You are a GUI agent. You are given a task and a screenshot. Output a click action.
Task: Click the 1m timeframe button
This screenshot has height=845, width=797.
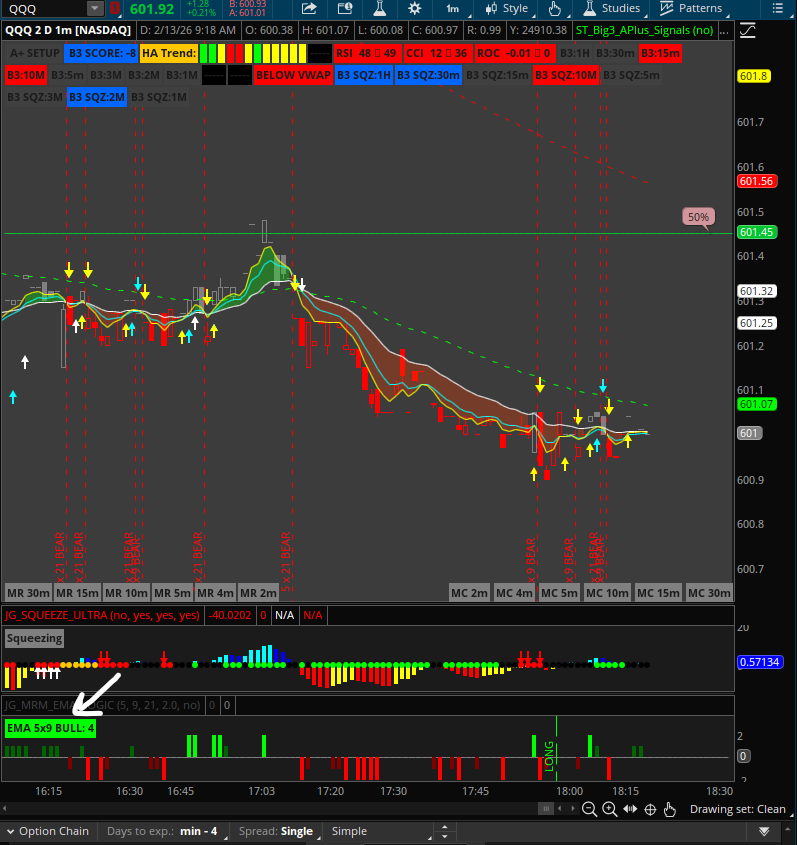(452, 9)
